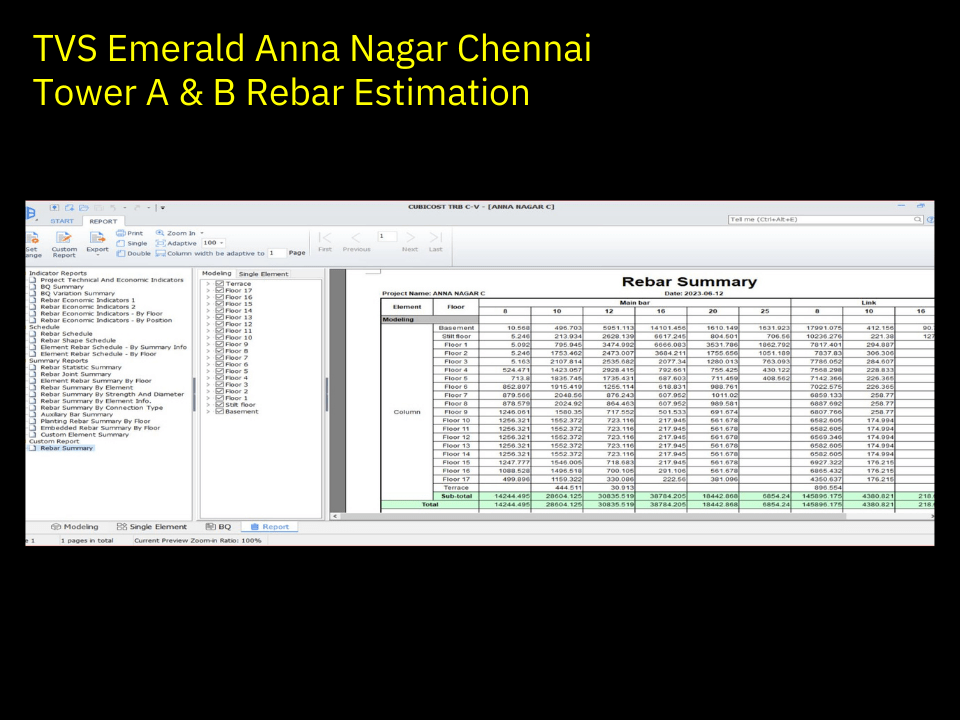Click the Undo arrow in title bar

[x=113, y=208]
